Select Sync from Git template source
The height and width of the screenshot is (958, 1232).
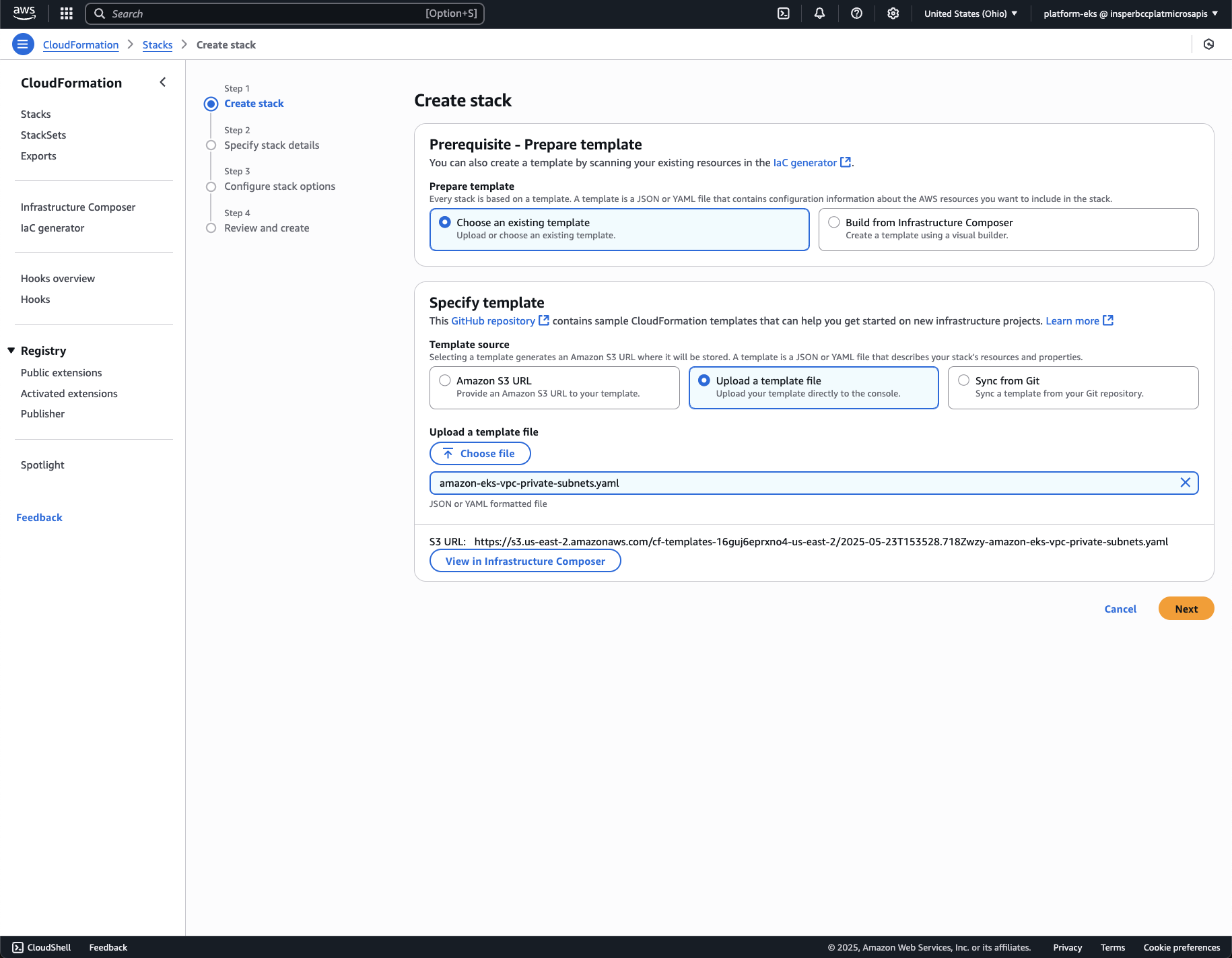(x=963, y=380)
